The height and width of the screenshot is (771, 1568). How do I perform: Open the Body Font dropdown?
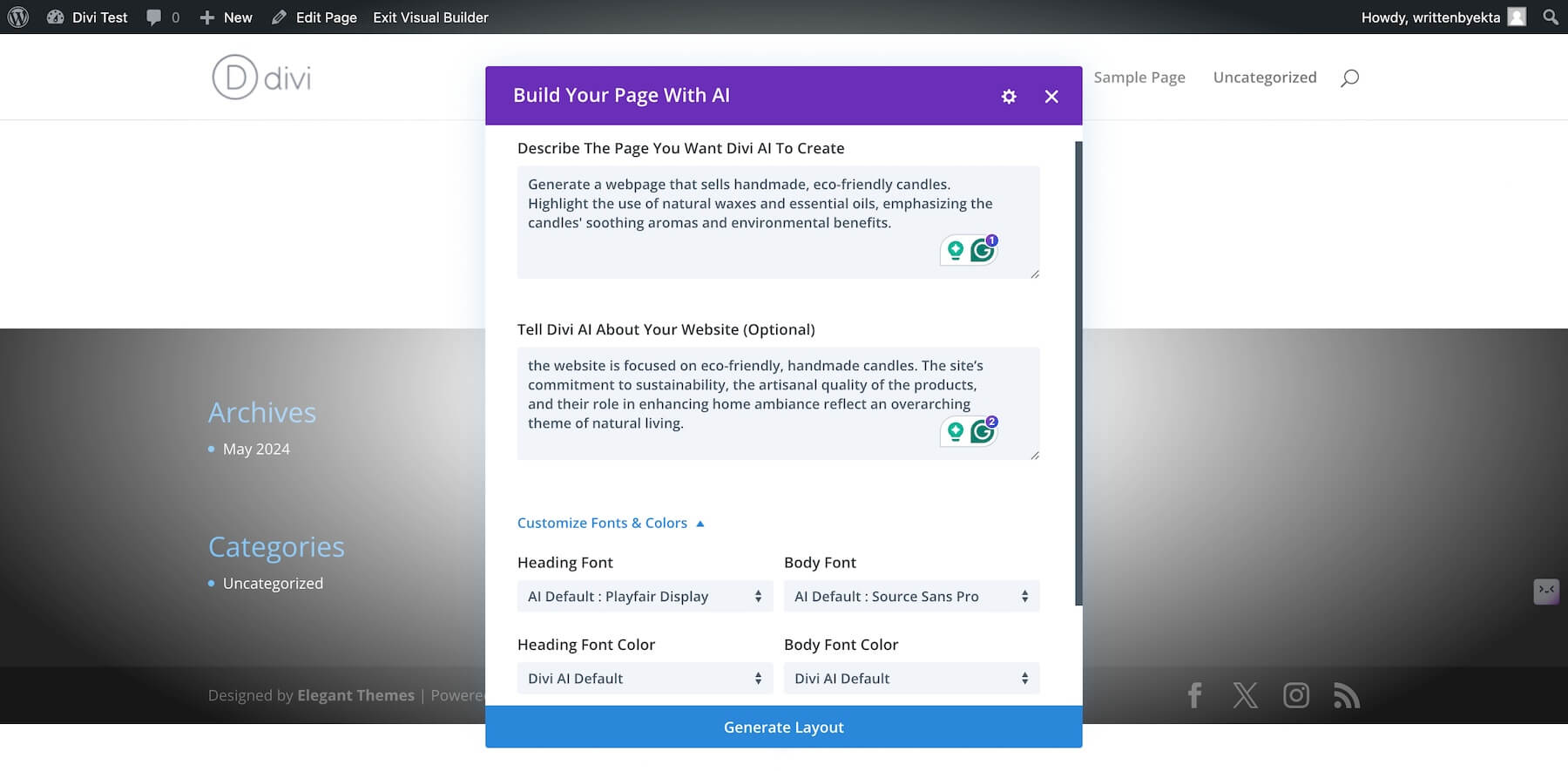(910, 596)
